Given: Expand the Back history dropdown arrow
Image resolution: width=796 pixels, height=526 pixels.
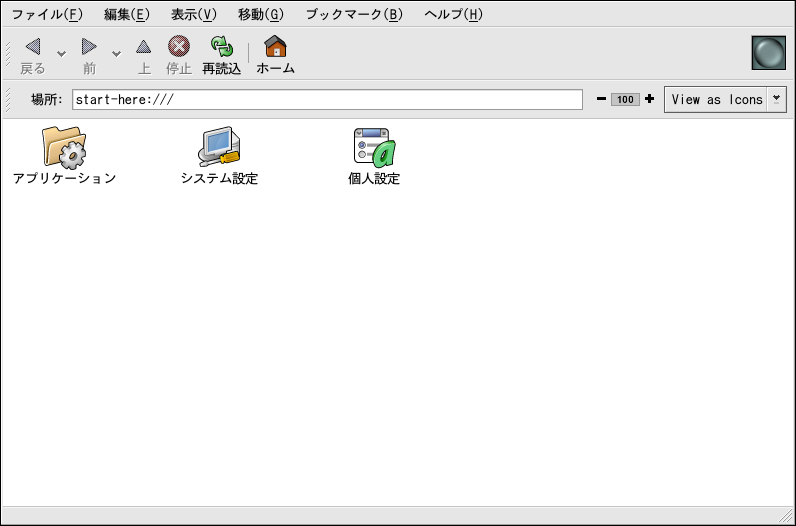Looking at the screenshot, I should pos(61,54).
